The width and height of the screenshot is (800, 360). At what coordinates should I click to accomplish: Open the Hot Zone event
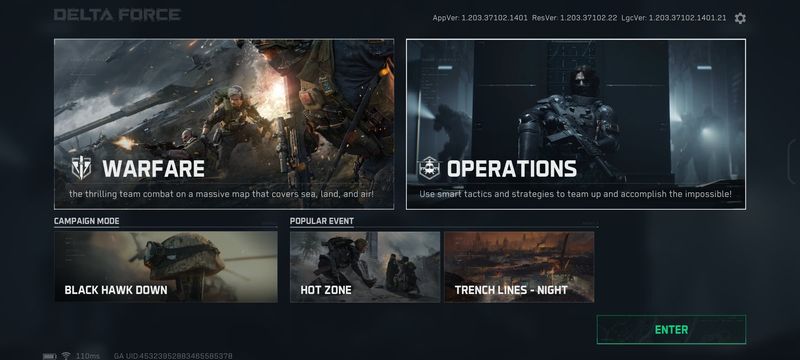click(365, 267)
